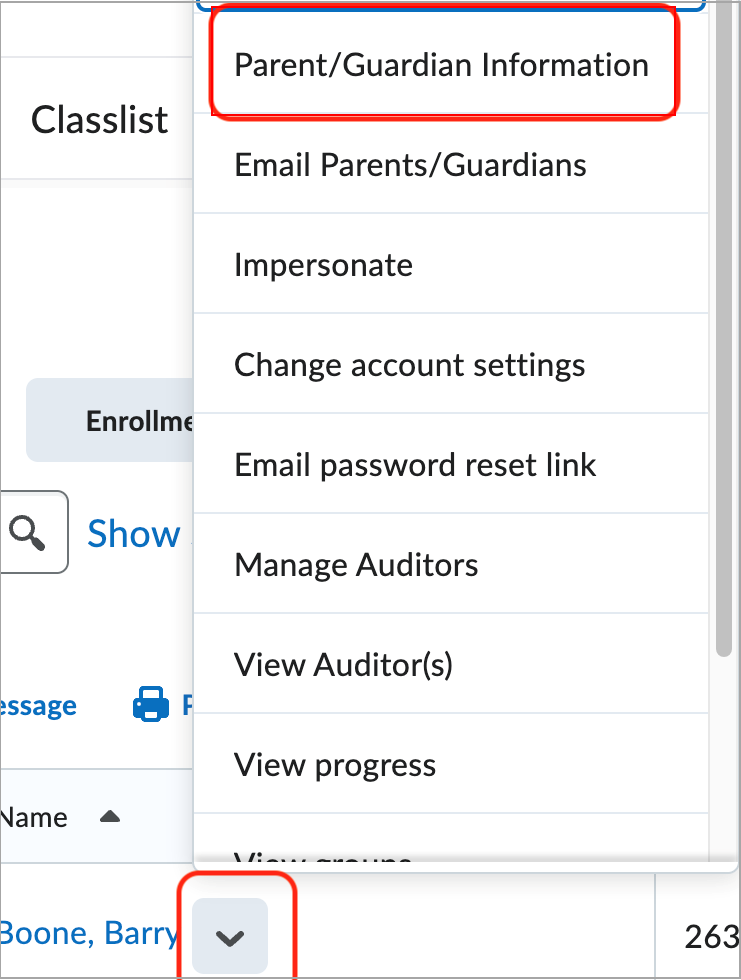Switch to the Enrollment tab
This screenshot has height=980, width=741.
(x=138, y=421)
